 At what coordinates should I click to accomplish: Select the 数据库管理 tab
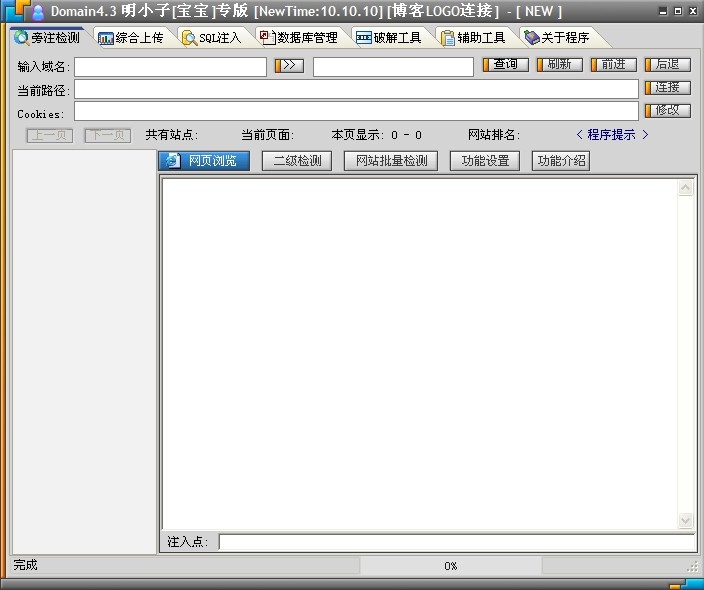pyautogui.click(x=299, y=38)
